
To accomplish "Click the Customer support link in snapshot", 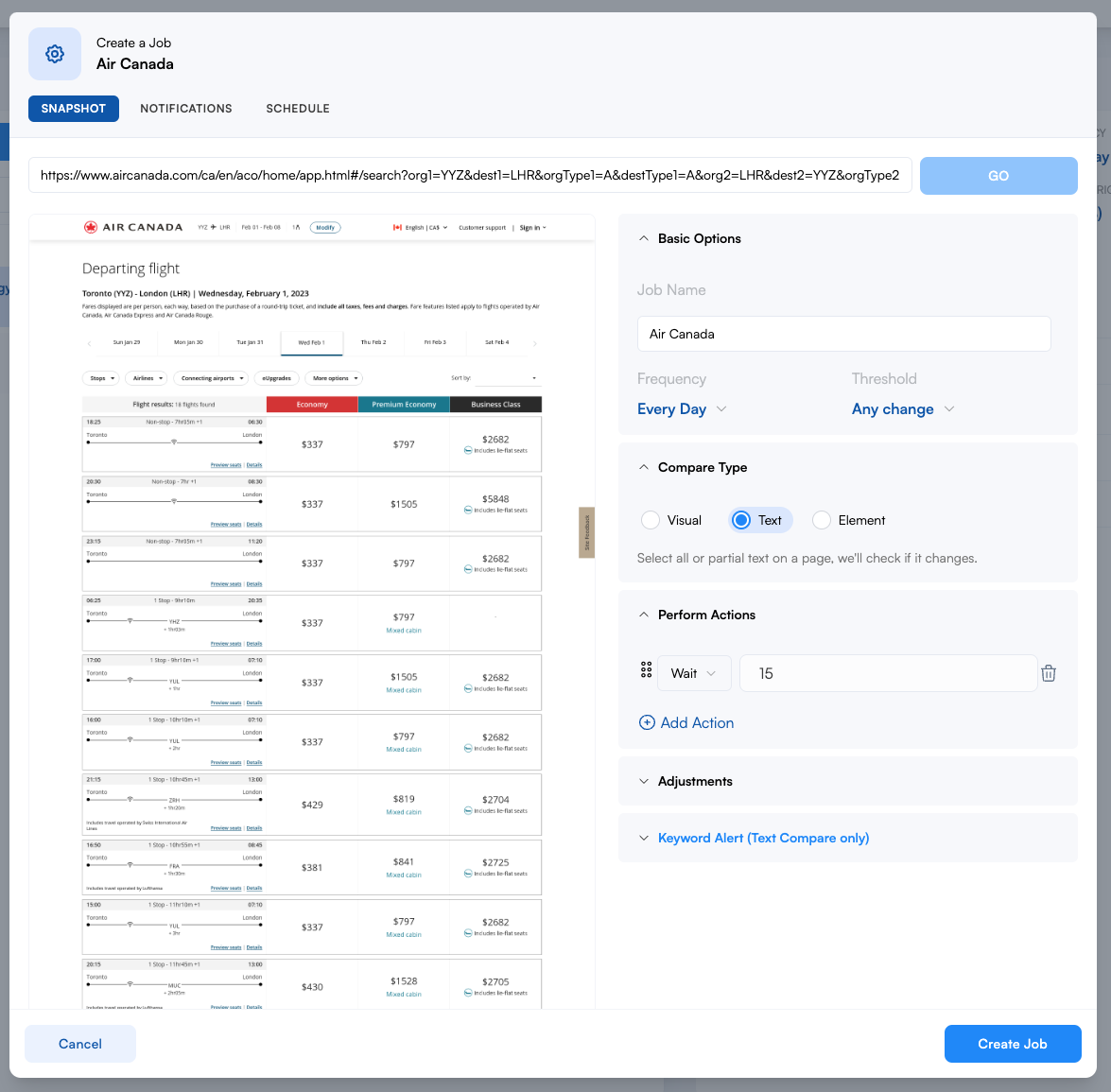I will 482,228.
